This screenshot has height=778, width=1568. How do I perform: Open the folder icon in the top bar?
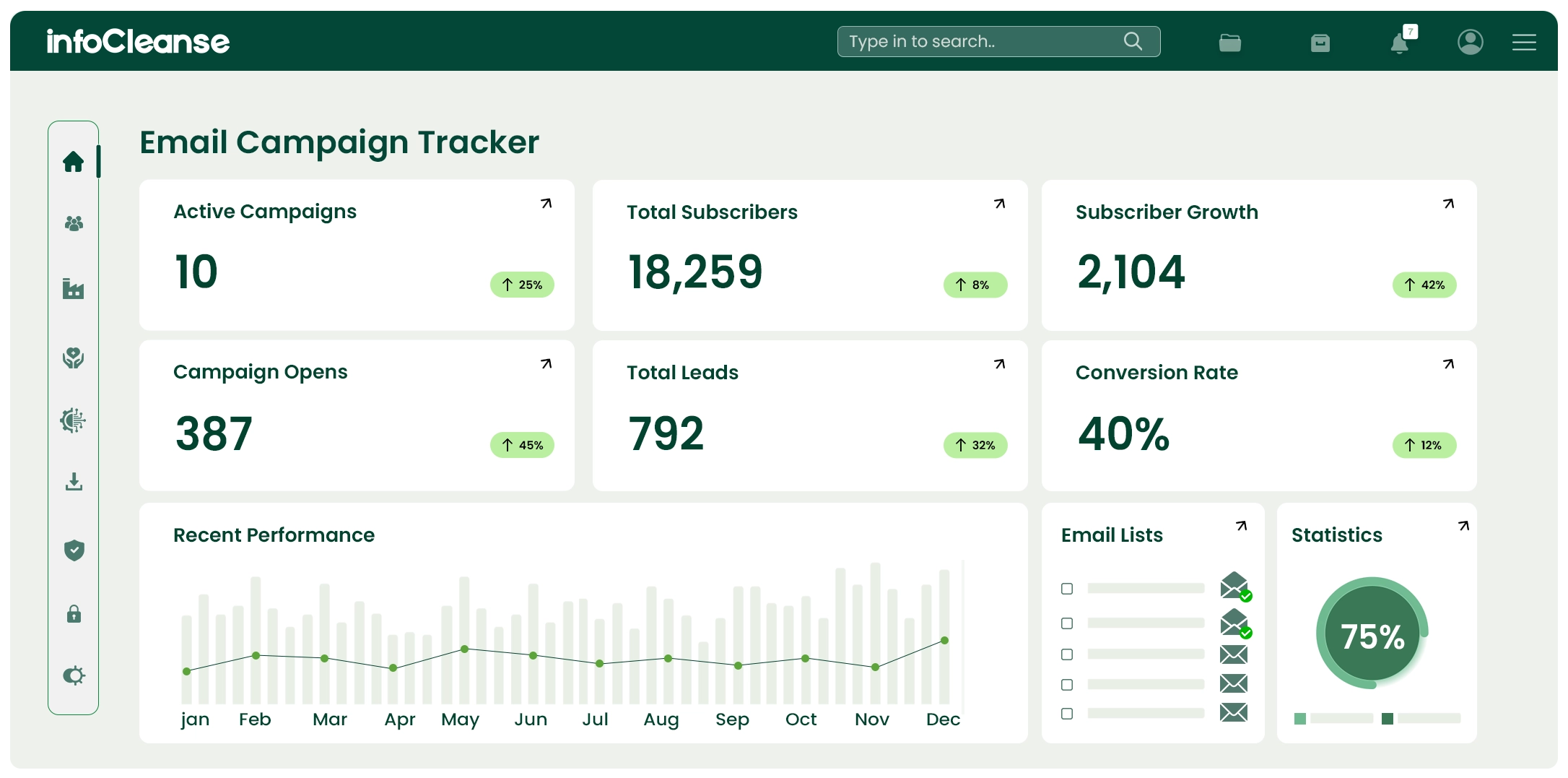pyautogui.click(x=1229, y=42)
